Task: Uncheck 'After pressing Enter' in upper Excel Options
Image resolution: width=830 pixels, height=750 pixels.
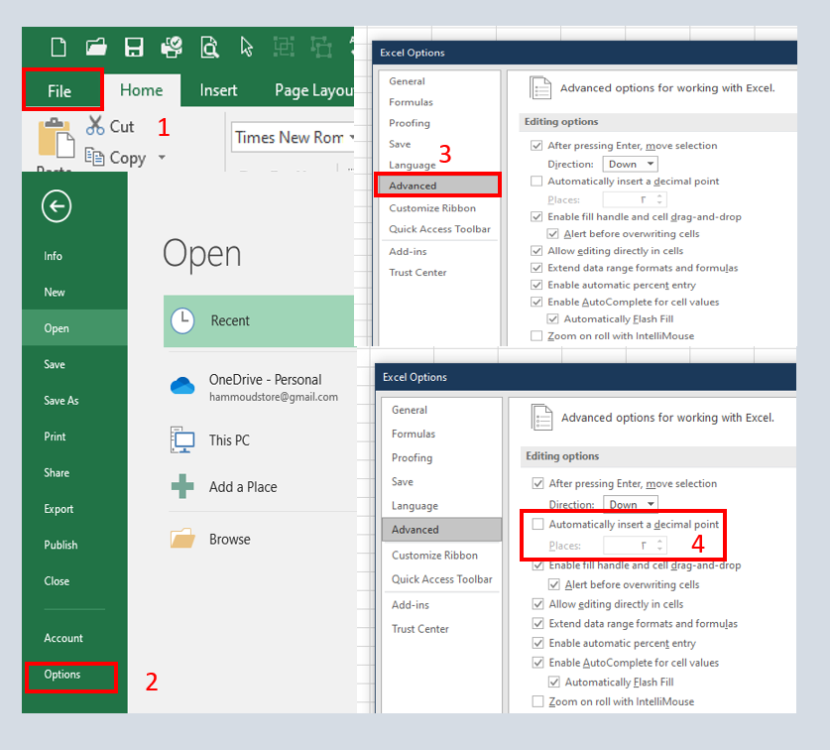Action: [x=537, y=146]
